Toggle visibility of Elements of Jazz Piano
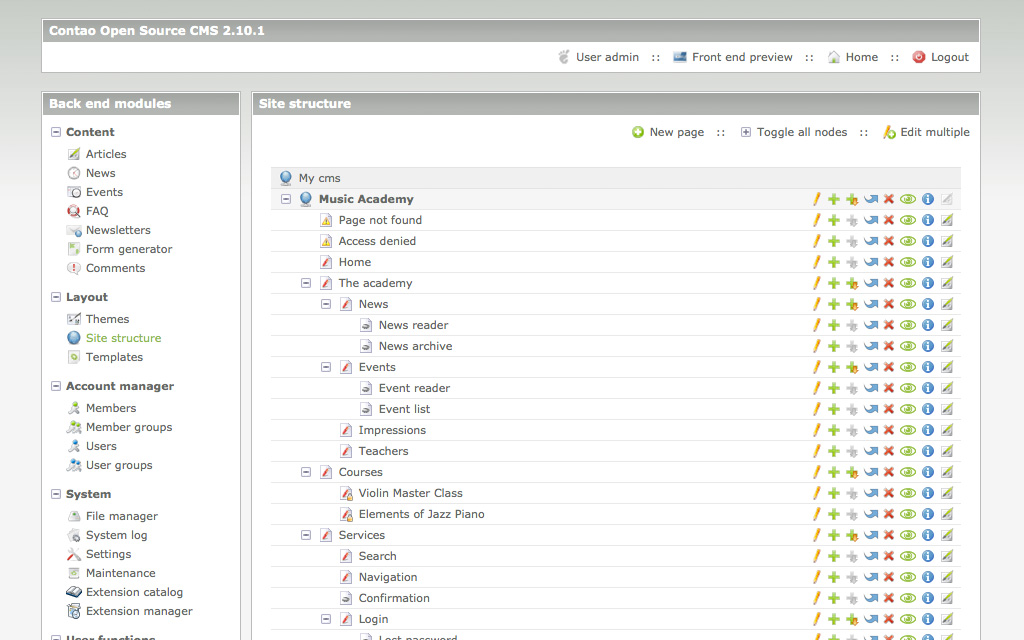1024x640 pixels. [x=908, y=514]
